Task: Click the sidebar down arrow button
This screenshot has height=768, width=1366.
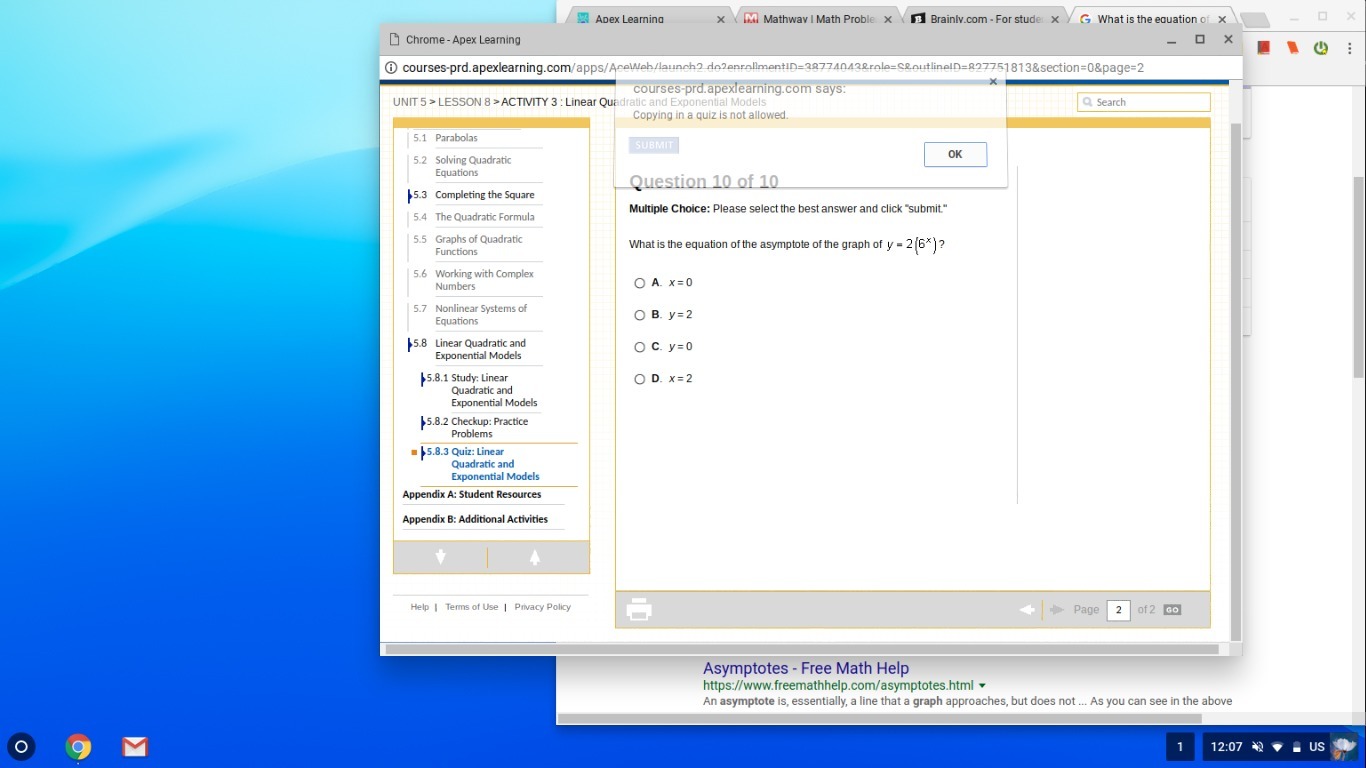Action: coord(441,557)
